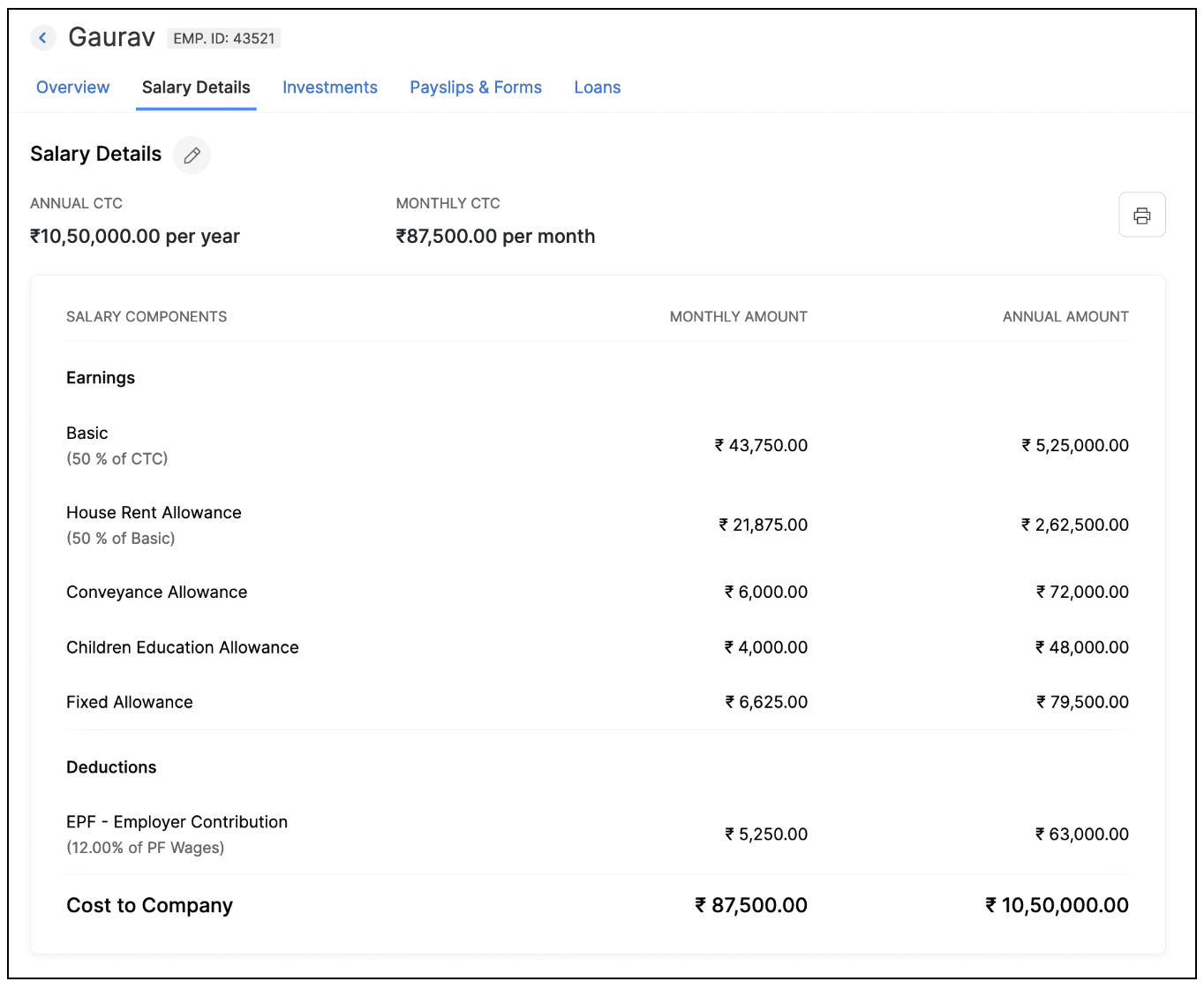Click the (50 % of CTC) note
The width and height of the screenshot is (1204, 989).
(117, 459)
